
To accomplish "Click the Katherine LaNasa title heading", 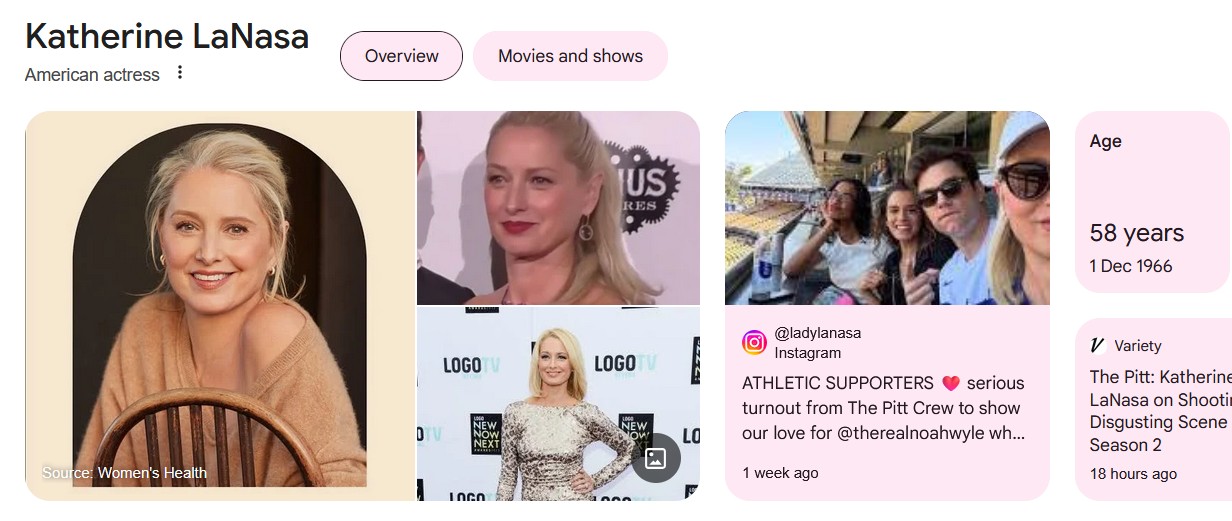I will pyautogui.click(x=167, y=37).
